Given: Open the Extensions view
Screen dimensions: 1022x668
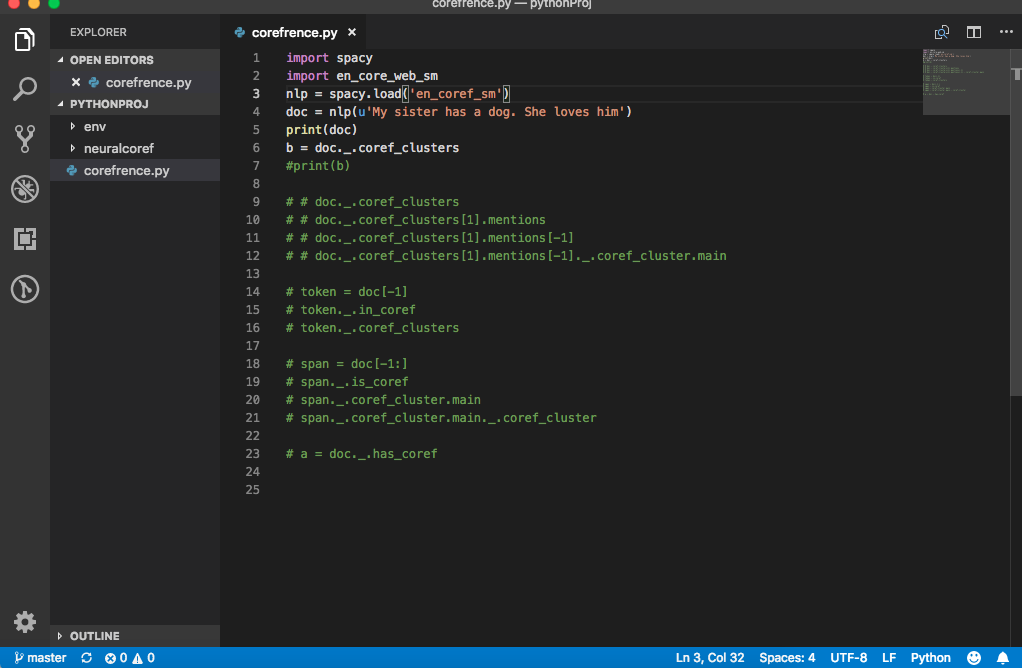Looking at the screenshot, I should point(25,239).
